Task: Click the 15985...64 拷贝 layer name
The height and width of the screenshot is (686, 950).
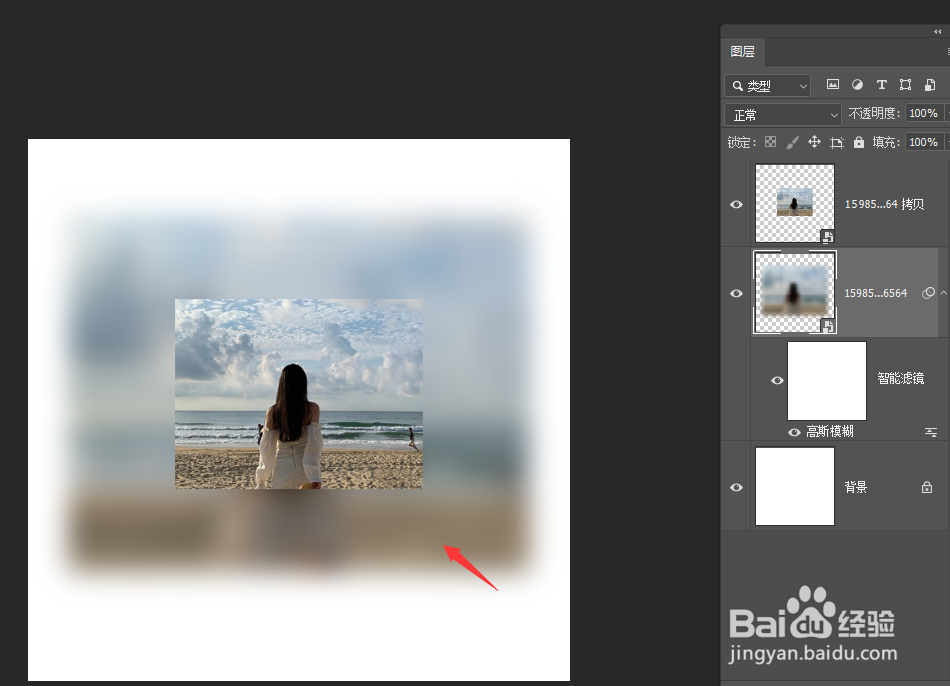Action: (x=885, y=204)
